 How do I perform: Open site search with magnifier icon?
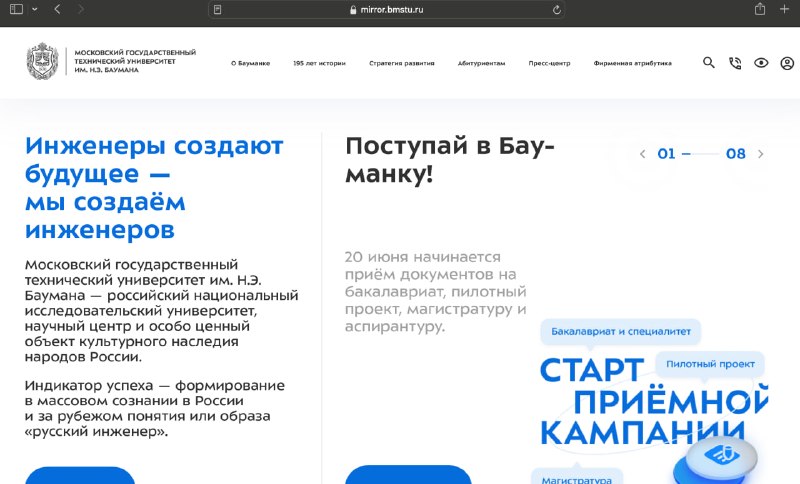click(x=709, y=63)
